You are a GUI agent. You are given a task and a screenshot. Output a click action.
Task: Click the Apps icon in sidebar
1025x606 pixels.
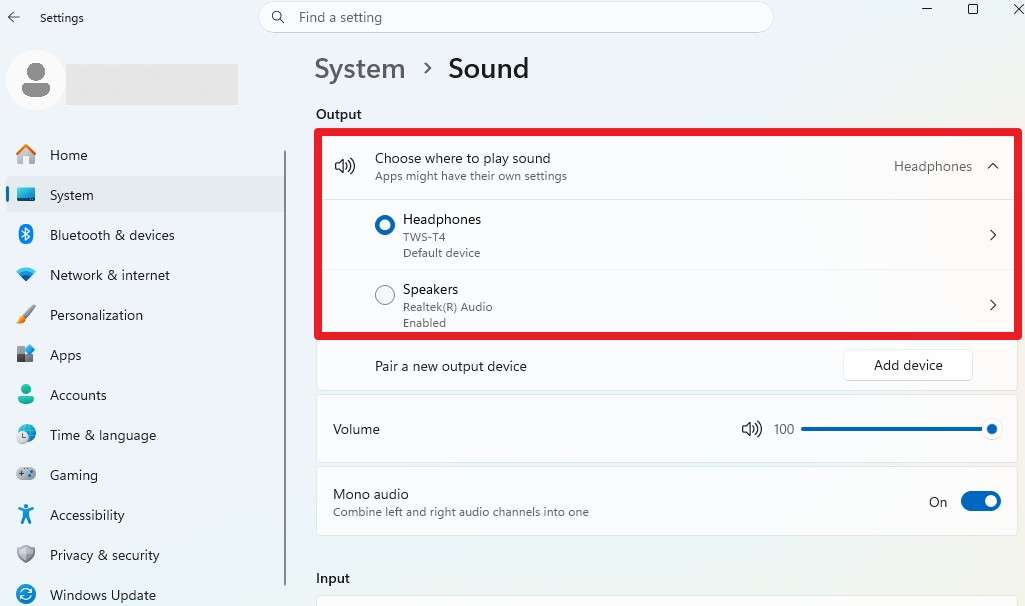click(26, 354)
